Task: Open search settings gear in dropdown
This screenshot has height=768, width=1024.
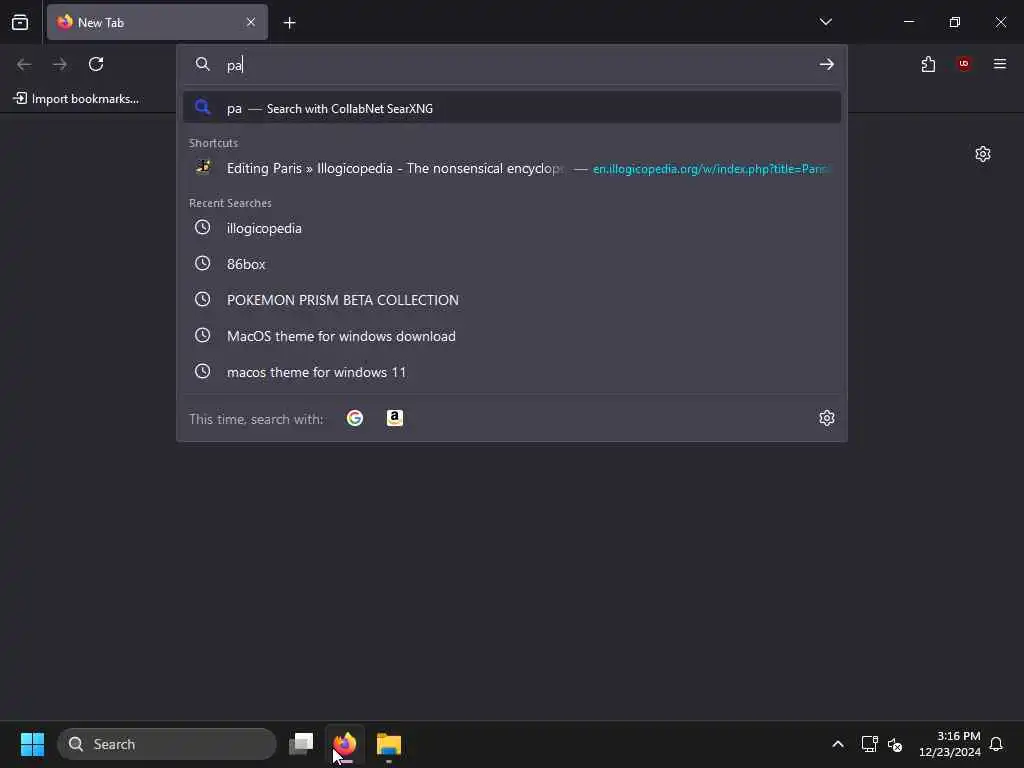Action: click(827, 418)
